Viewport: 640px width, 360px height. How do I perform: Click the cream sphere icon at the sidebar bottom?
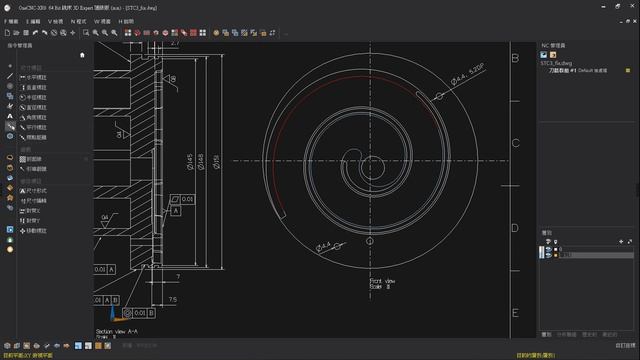[x=10, y=249]
